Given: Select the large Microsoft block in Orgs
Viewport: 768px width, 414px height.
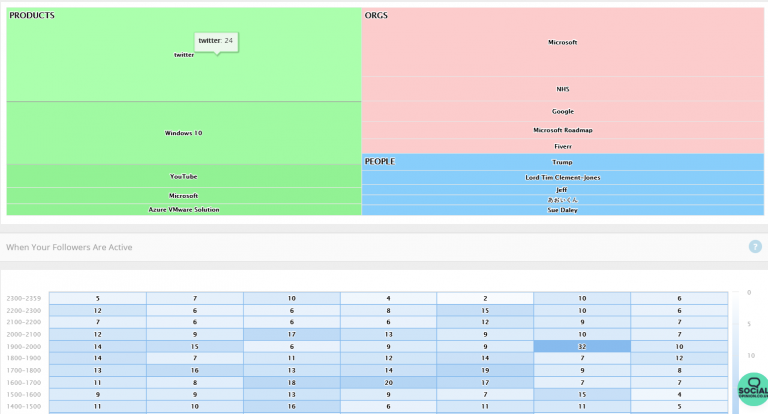Looking at the screenshot, I should pyautogui.click(x=563, y=42).
